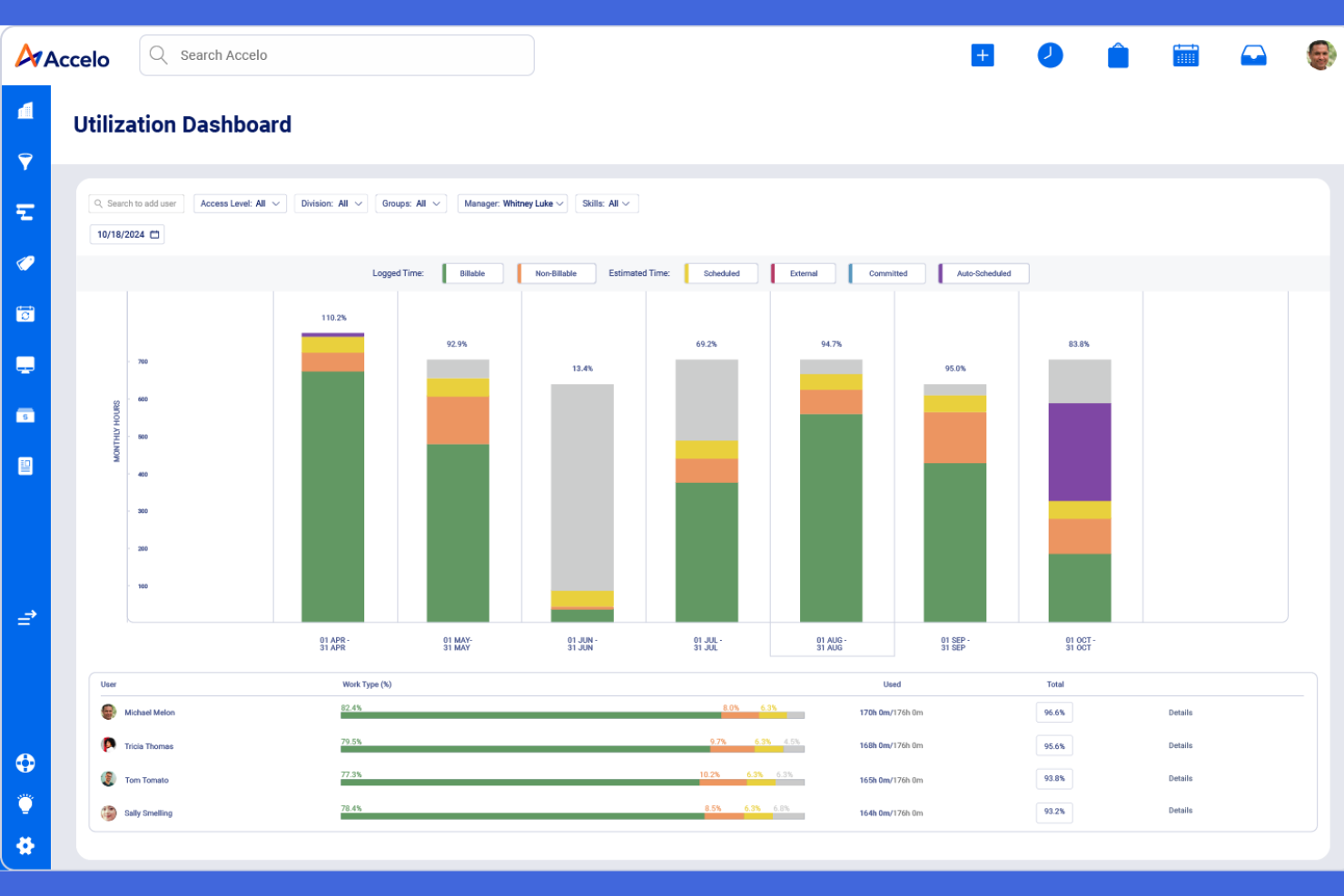Focus the Search Accelo field
The image size is (1344, 896).
(337, 55)
